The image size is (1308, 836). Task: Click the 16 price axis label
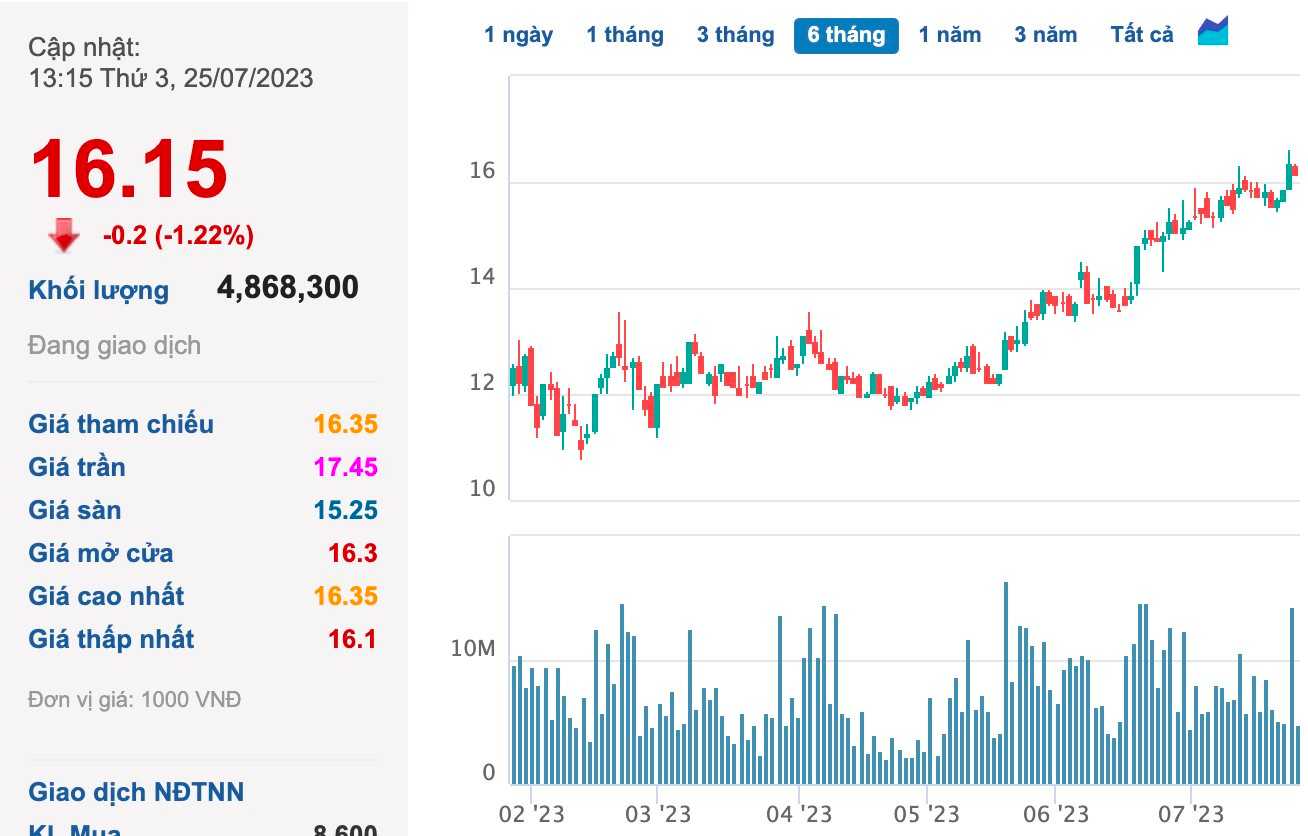coord(482,172)
